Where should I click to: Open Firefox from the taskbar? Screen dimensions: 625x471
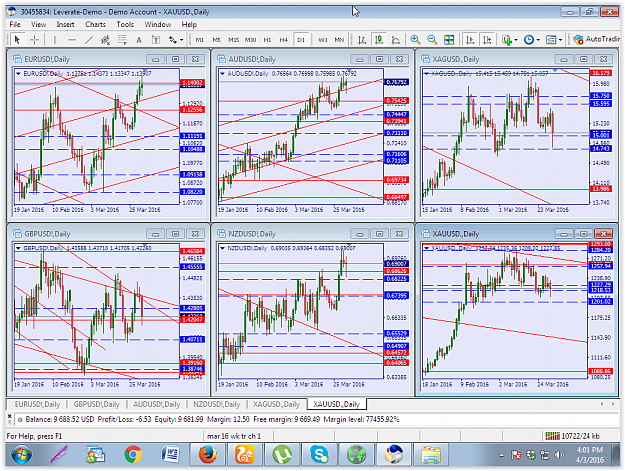(x=208, y=455)
